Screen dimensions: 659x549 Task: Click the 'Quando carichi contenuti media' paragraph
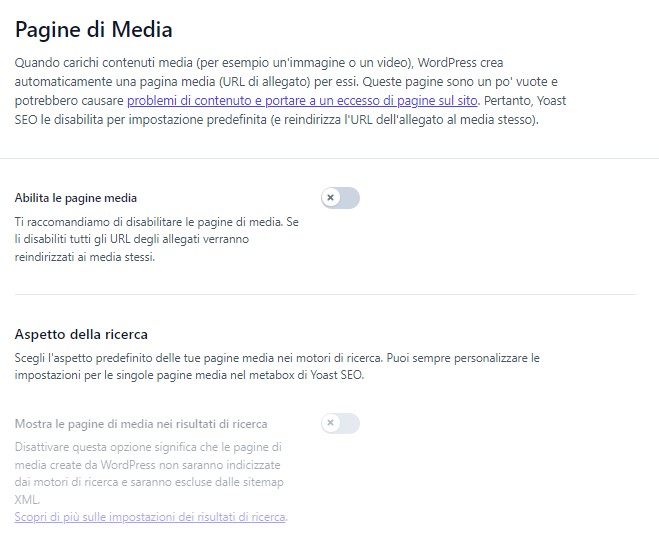pyautogui.click(x=290, y=91)
